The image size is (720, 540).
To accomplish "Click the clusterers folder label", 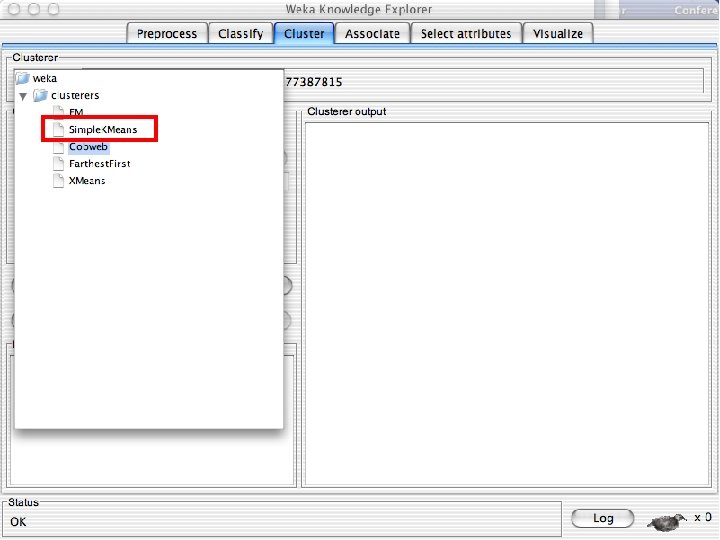I will click(x=75, y=96).
